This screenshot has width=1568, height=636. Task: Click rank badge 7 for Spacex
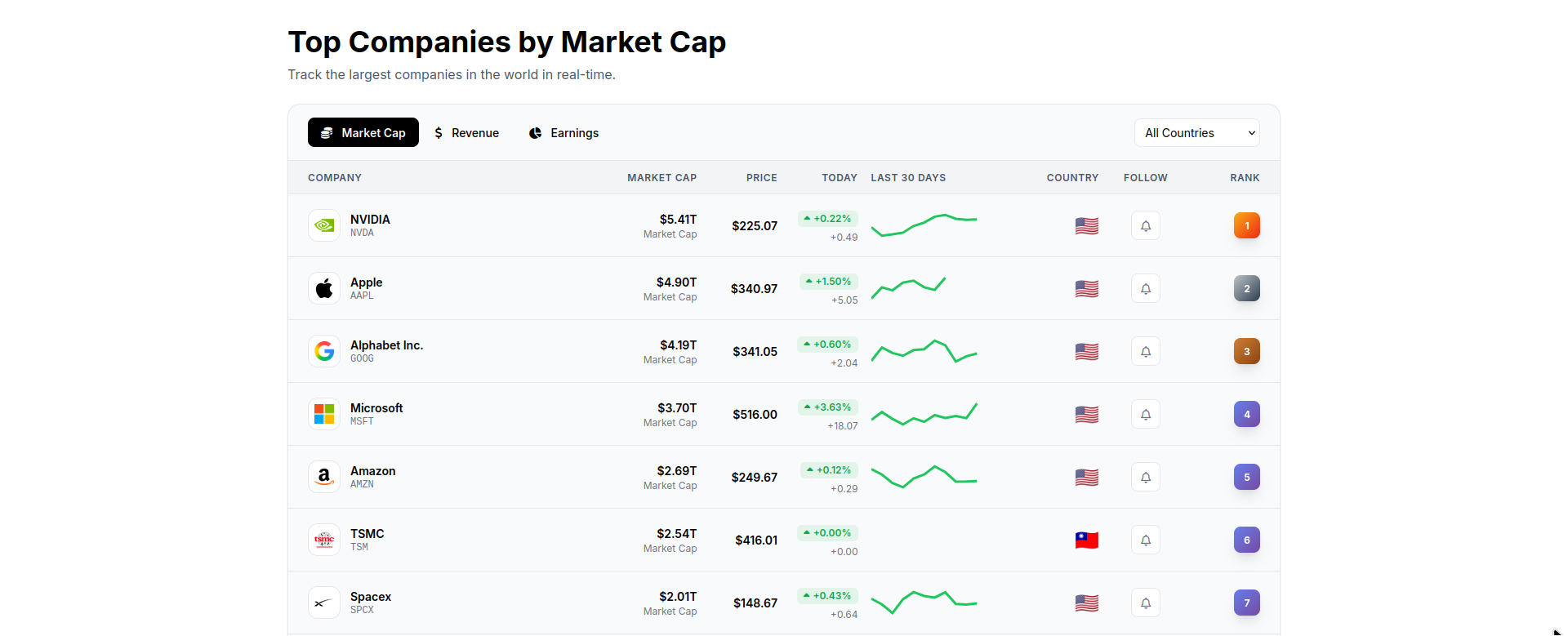[x=1247, y=603]
